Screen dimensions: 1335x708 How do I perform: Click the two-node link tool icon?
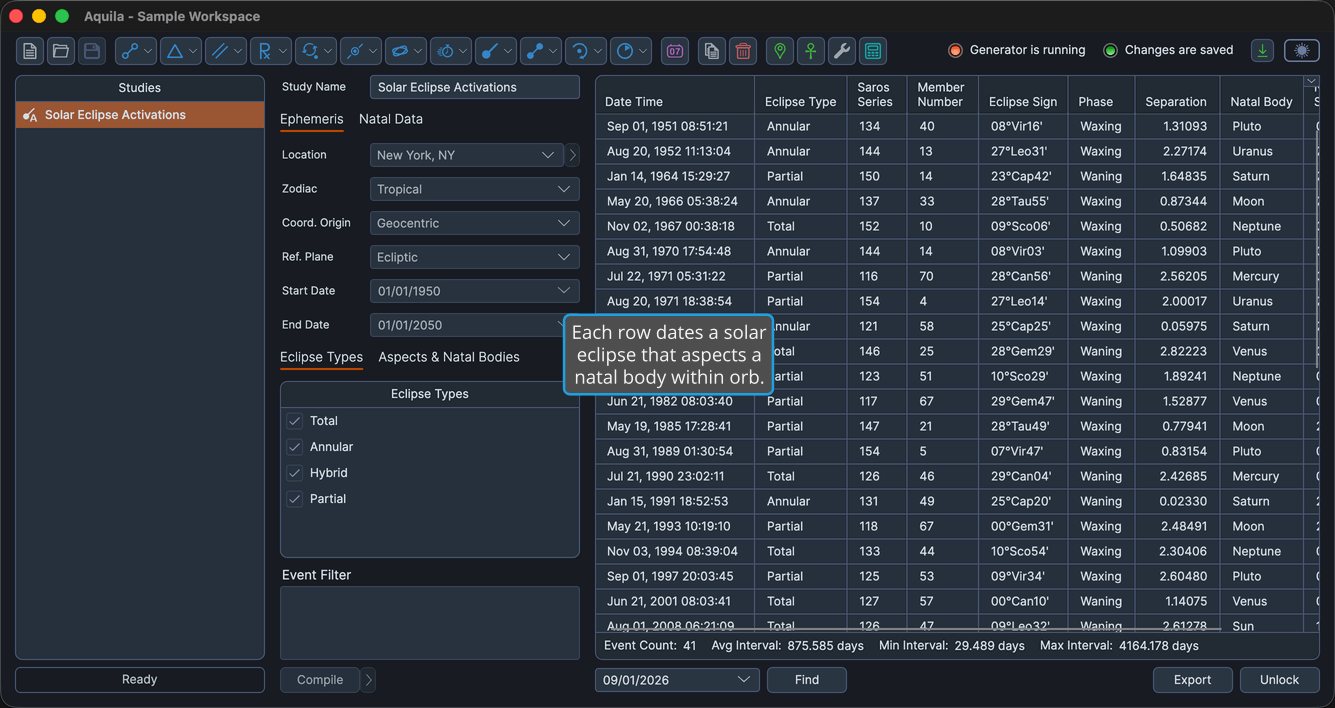[x=129, y=51]
